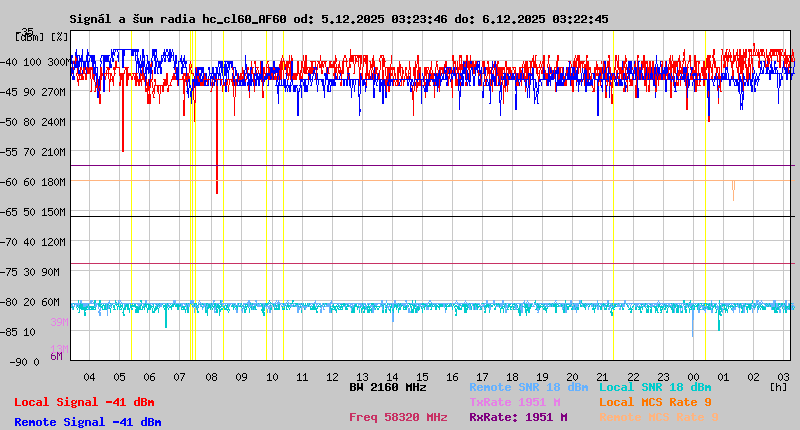The width and height of the screenshot is (800, 430).
Task: Click the RxRate: 1951 M legend
Action: point(518,417)
